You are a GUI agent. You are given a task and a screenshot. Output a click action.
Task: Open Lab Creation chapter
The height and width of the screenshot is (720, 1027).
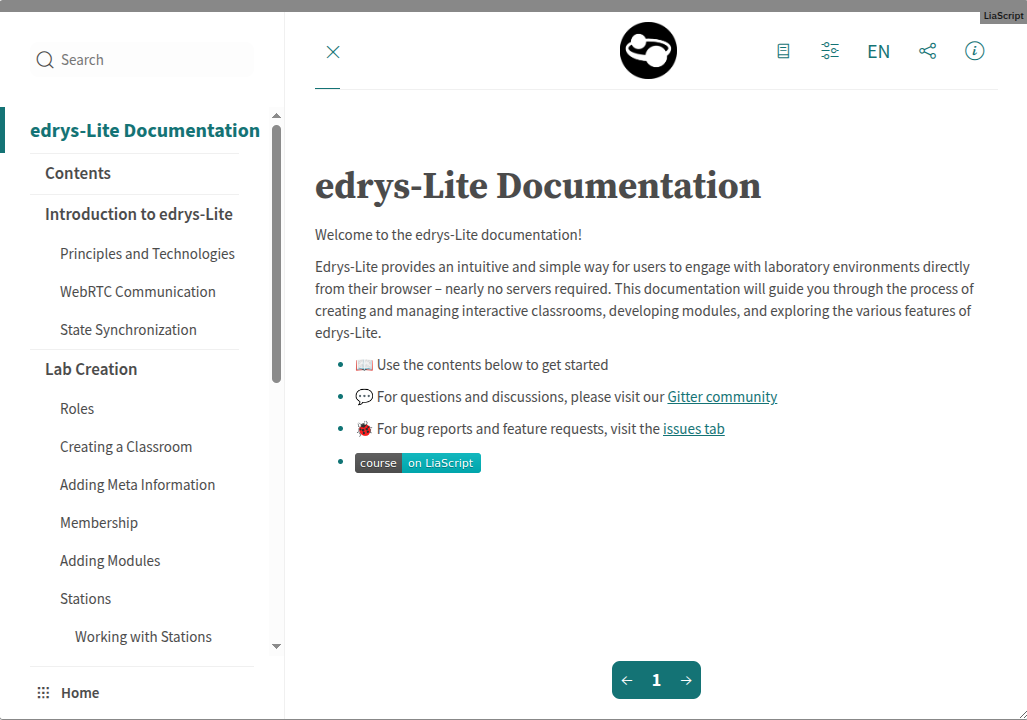pyautogui.click(x=91, y=369)
